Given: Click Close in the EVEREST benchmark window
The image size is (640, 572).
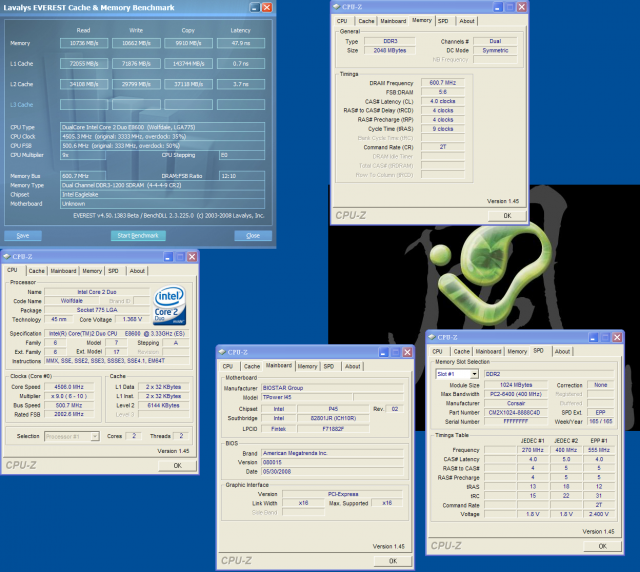Looking at the screenshot, I should pyautogui.click(x=253, y=236).
